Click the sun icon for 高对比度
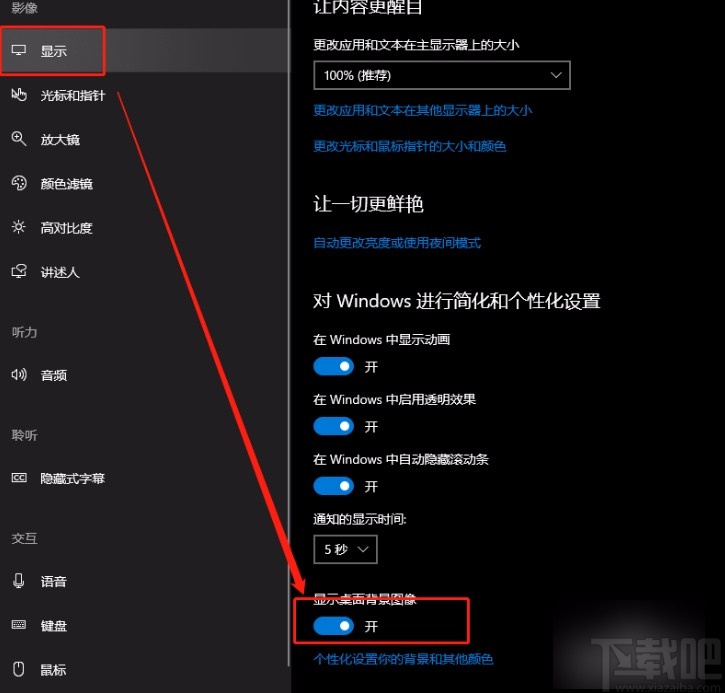 (x=18, y=227)
